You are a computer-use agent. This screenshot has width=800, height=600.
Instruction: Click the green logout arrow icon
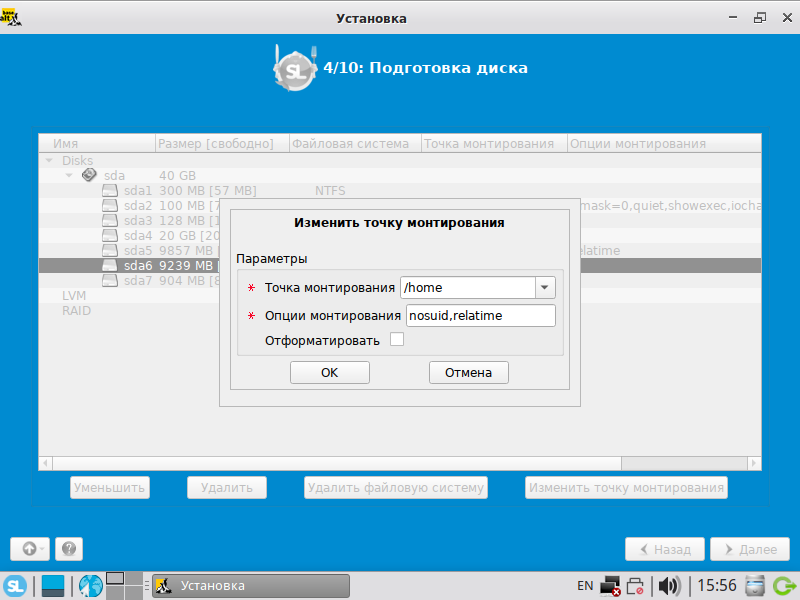pos(785,586)
